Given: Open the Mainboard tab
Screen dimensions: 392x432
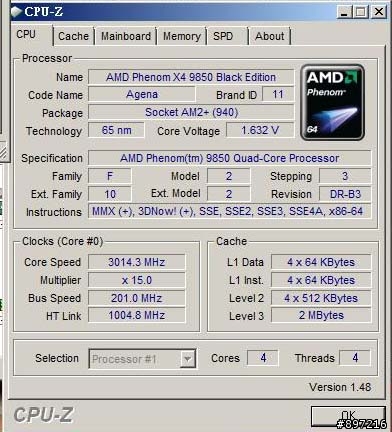Looking at the screenshot, I should [126, 36].
